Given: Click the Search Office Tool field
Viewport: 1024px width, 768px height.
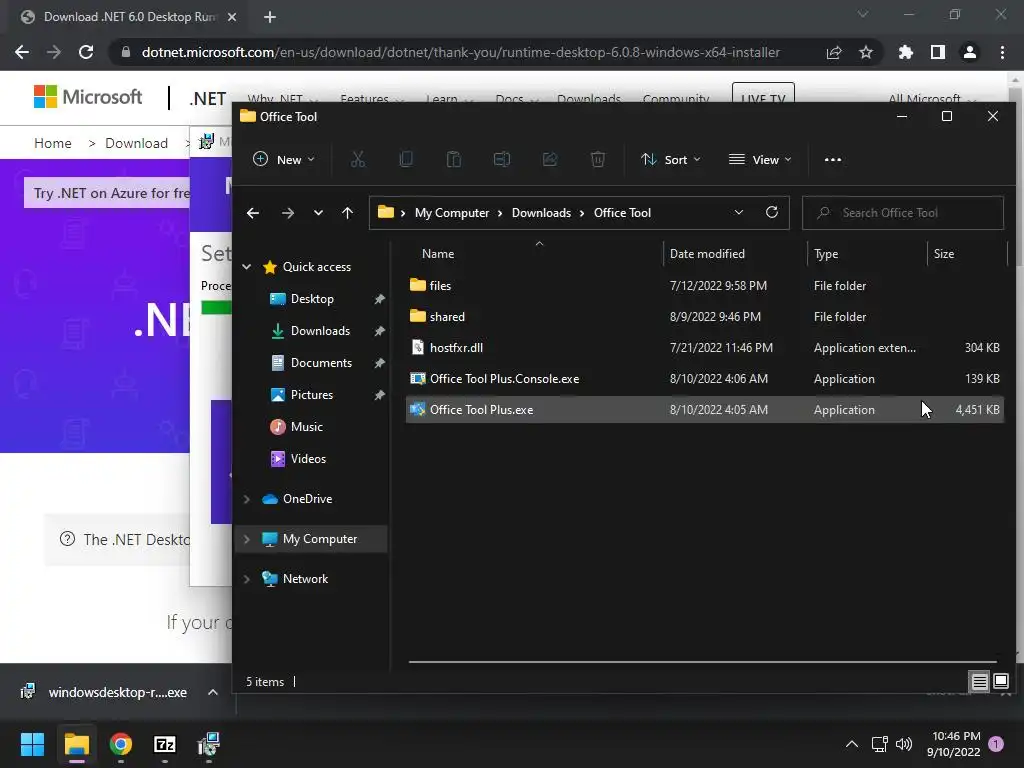Looking at the screenshot, I should tap(903, 213).
